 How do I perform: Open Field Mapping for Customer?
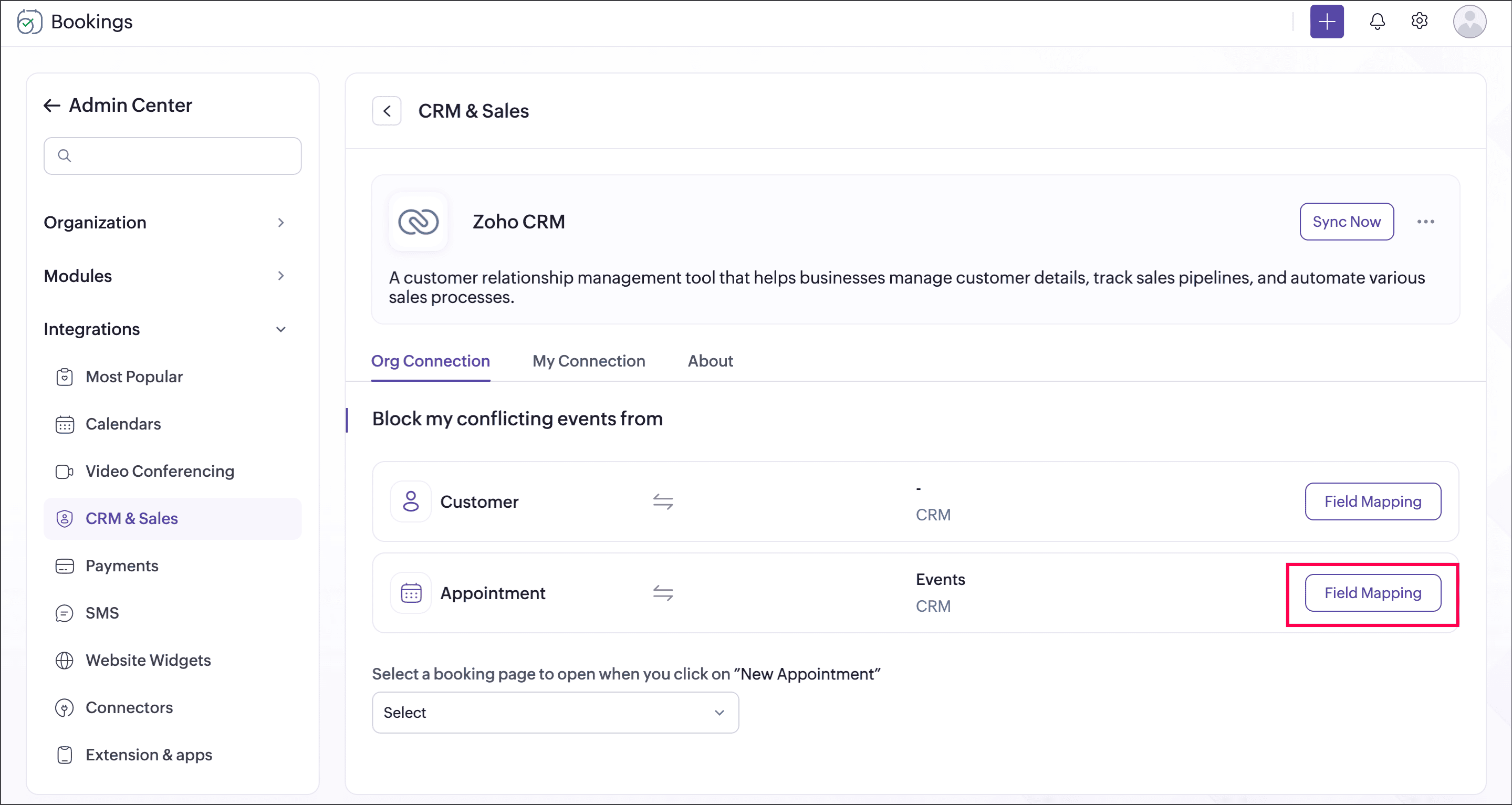1372,501
